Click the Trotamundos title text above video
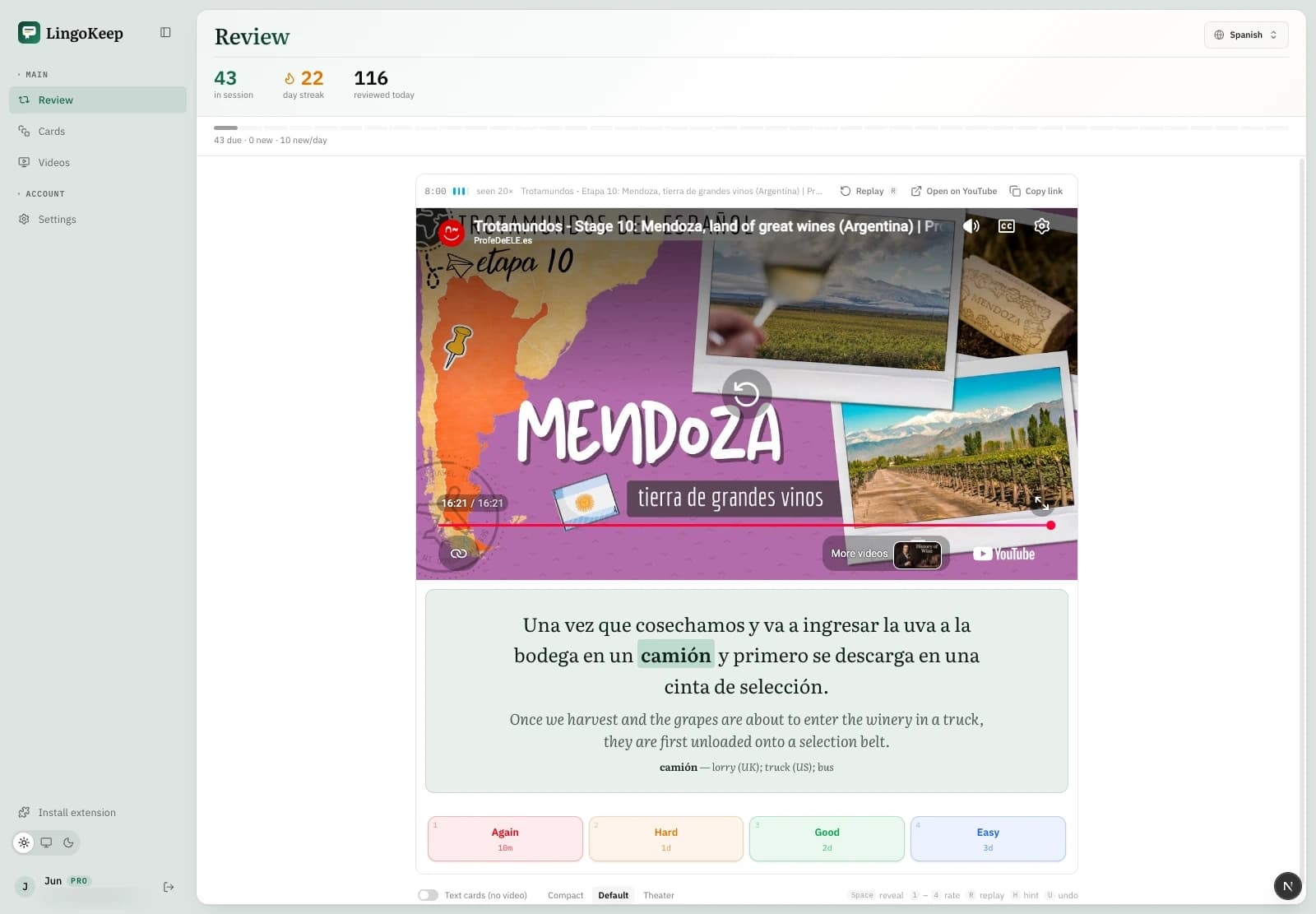The image size is (1316, 914). click(671, 191)
